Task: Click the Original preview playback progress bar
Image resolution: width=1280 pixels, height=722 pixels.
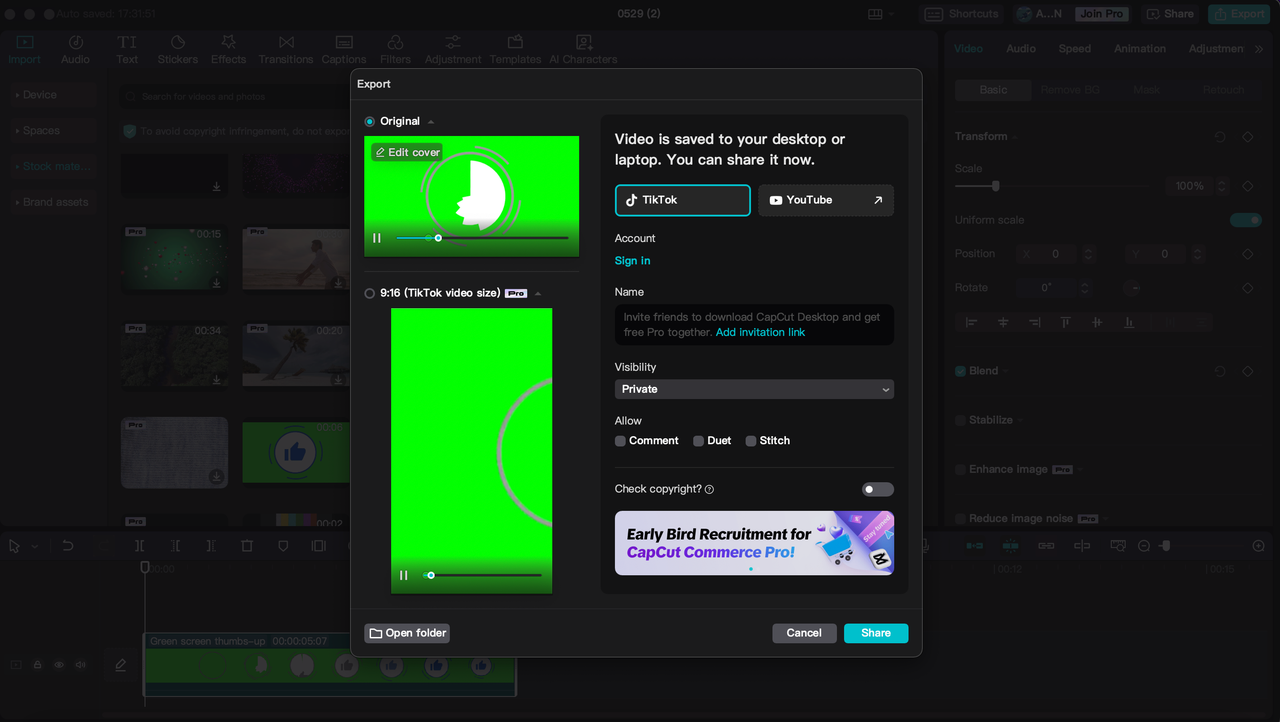Action: tap(482, 238)
